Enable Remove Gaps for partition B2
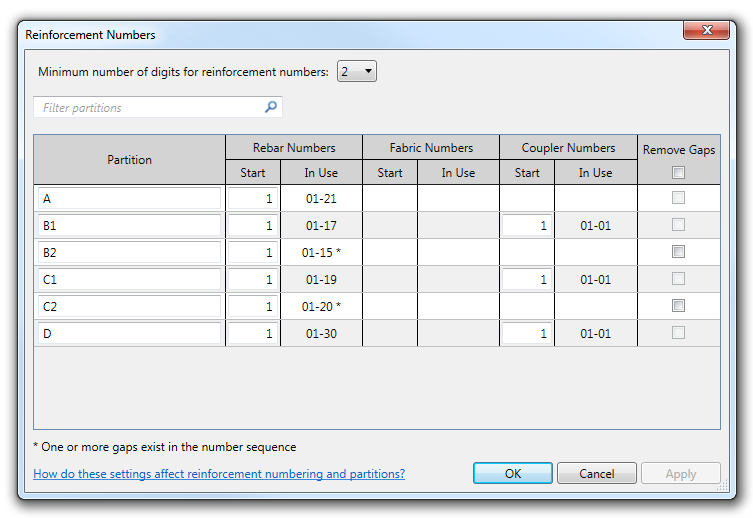Screen dimensions: 753x518 coord(679,252)
